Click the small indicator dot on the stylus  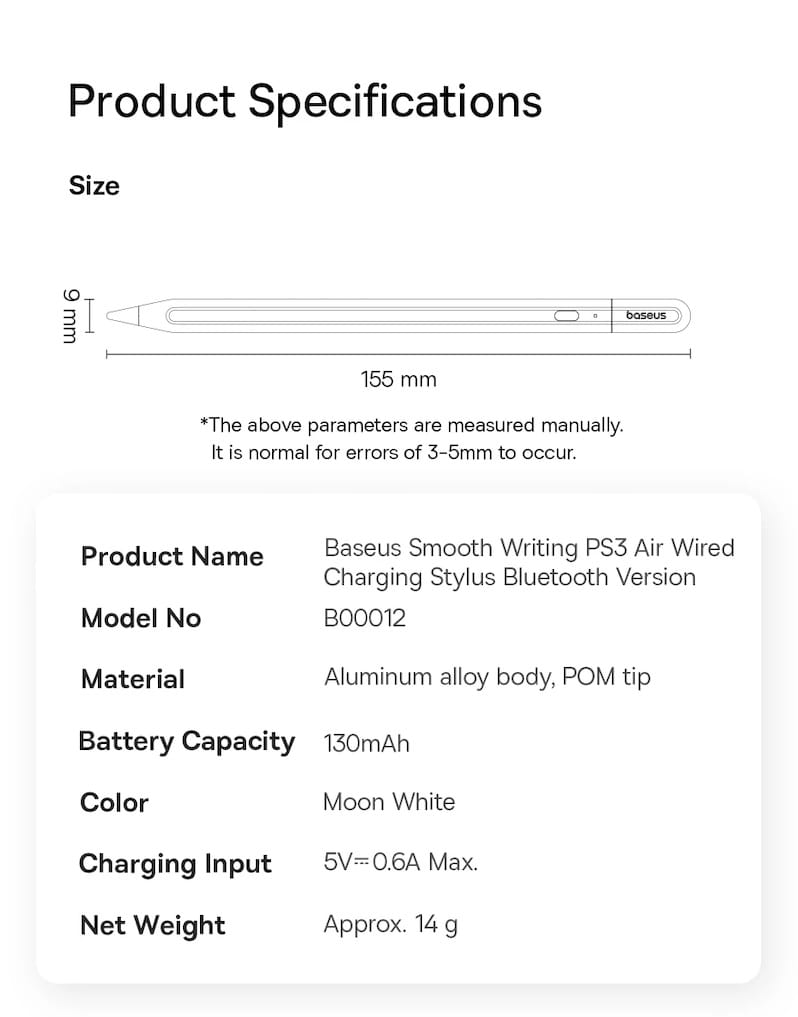coord(595,316)
